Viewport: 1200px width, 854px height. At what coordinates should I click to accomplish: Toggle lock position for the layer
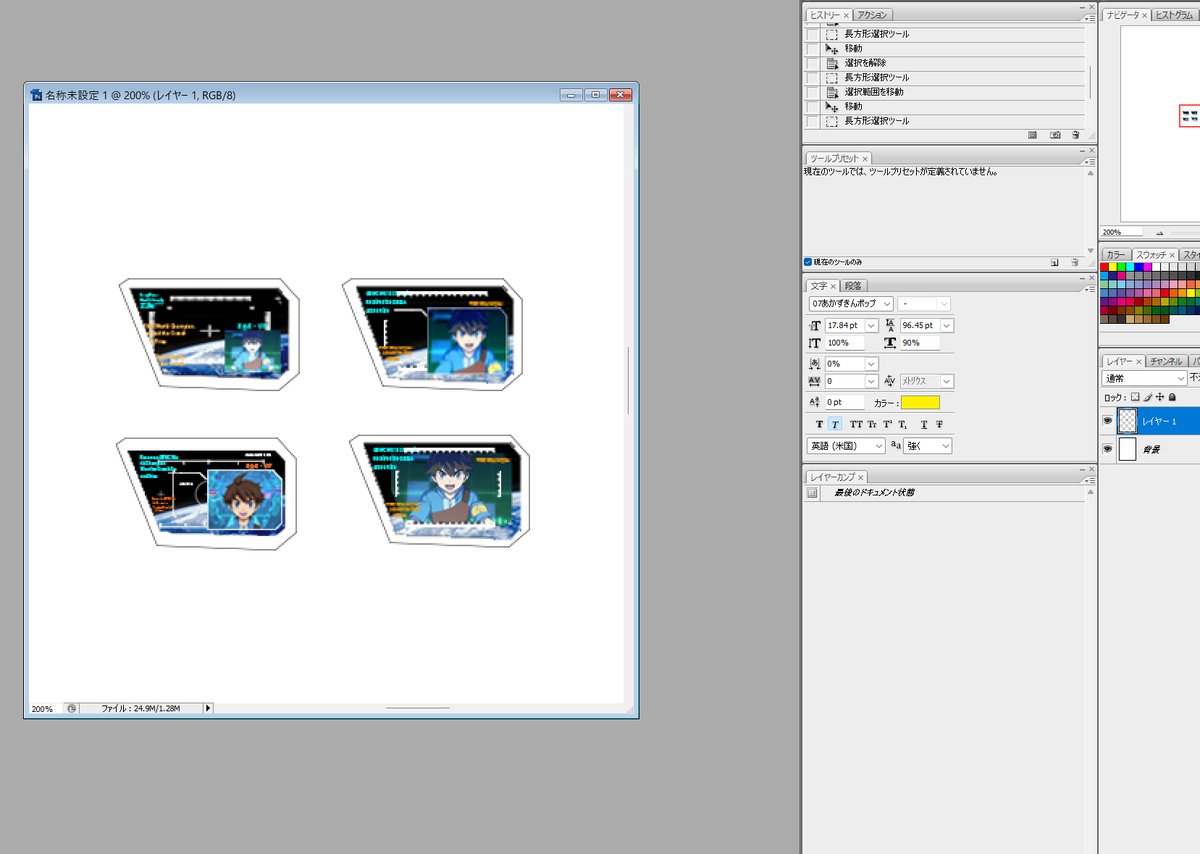coord(1160,397)
